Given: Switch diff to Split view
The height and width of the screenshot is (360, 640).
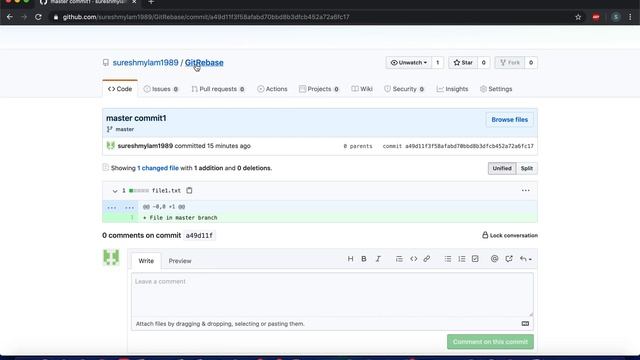Looking at the screenshot, I should [x=527, y=168].
